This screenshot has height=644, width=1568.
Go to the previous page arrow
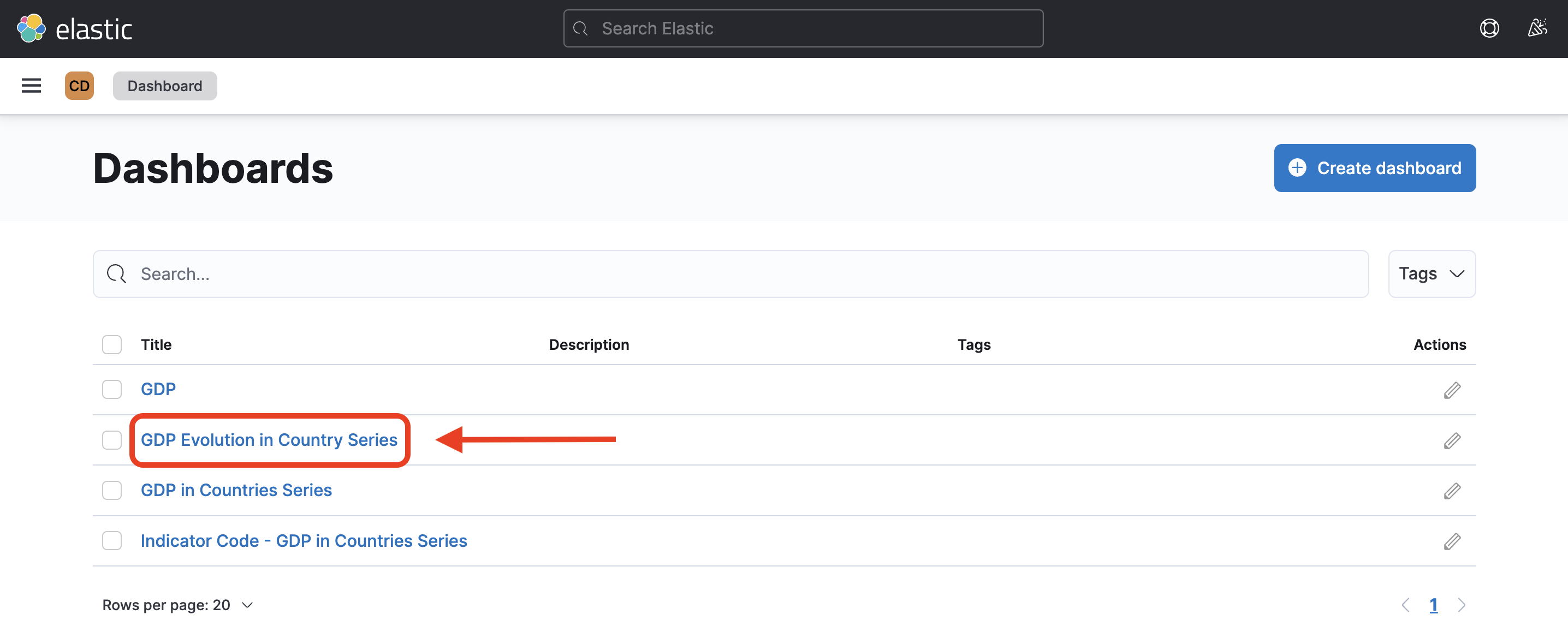click(1405, 605)
